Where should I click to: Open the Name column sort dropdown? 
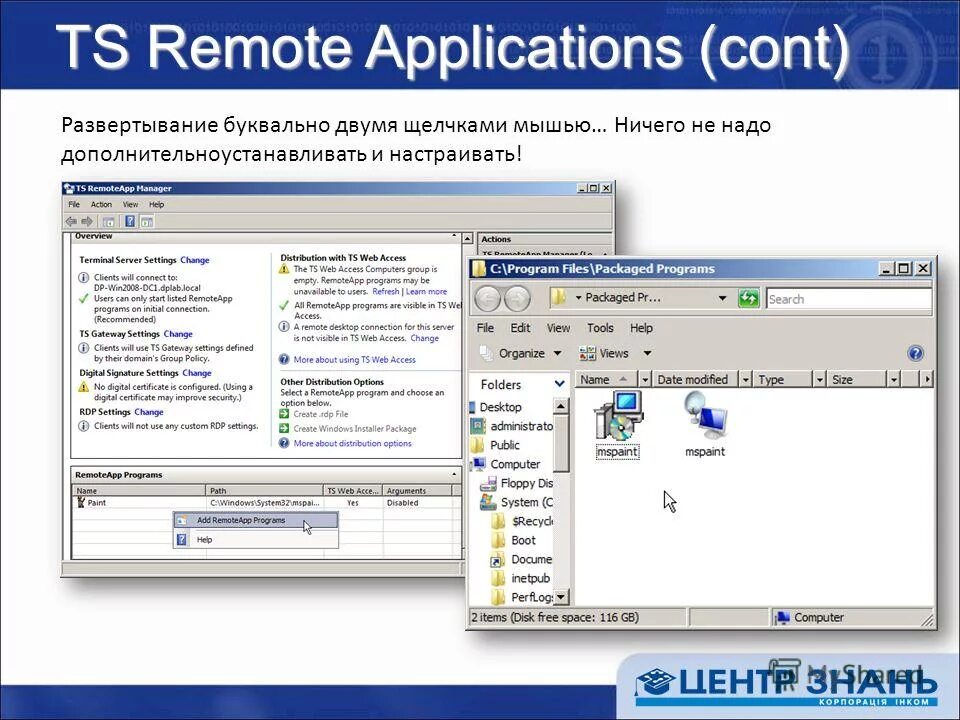pyautogui.click(x=644, y=379)
